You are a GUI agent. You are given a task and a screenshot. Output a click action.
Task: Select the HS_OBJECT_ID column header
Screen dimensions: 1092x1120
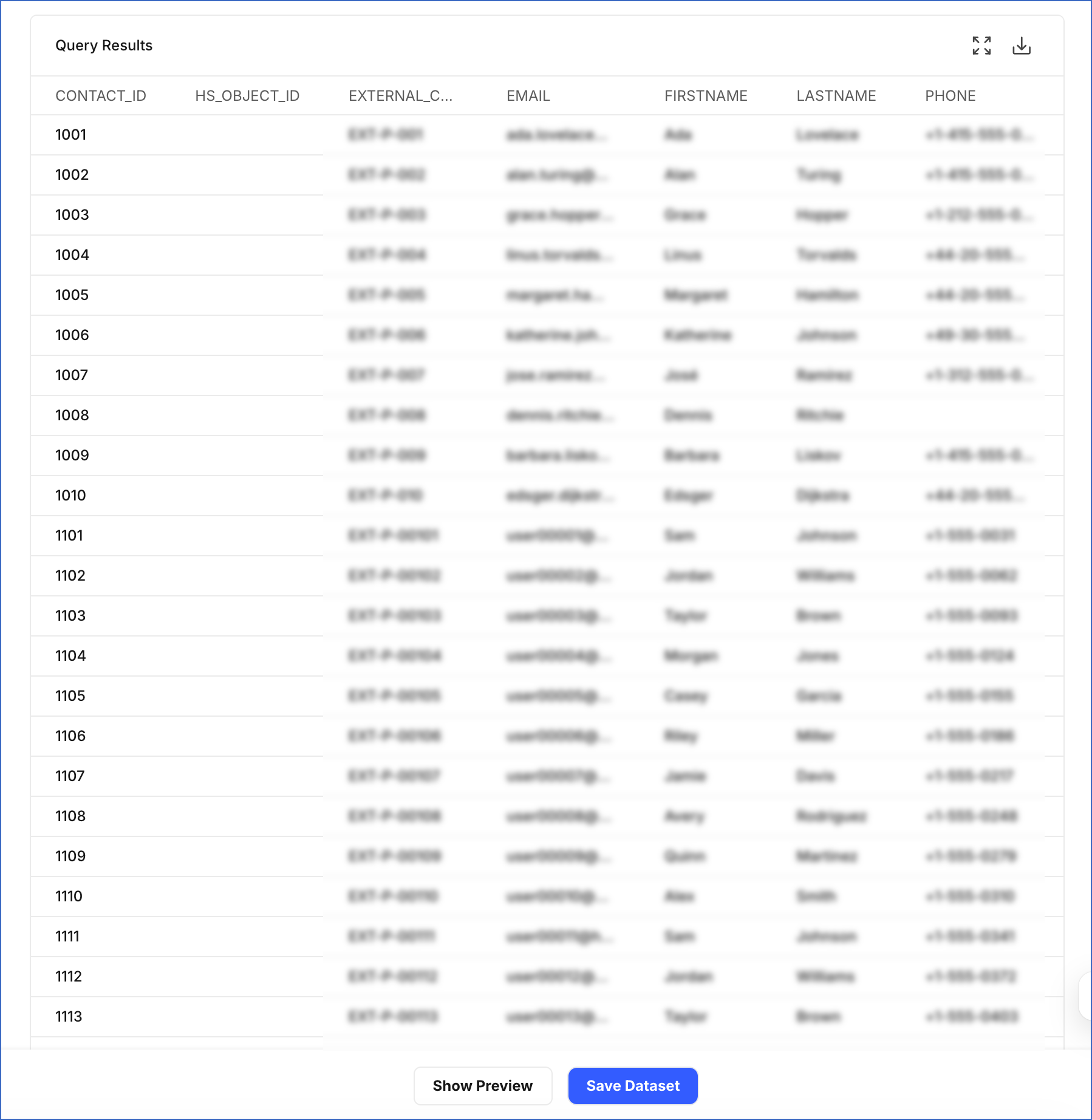[247, 96]
